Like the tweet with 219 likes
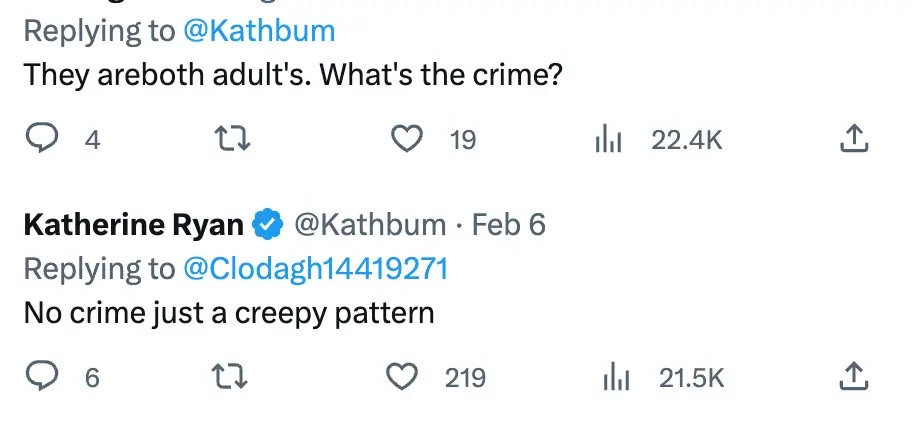The image size is (916, 432). [x=402, y=376]
